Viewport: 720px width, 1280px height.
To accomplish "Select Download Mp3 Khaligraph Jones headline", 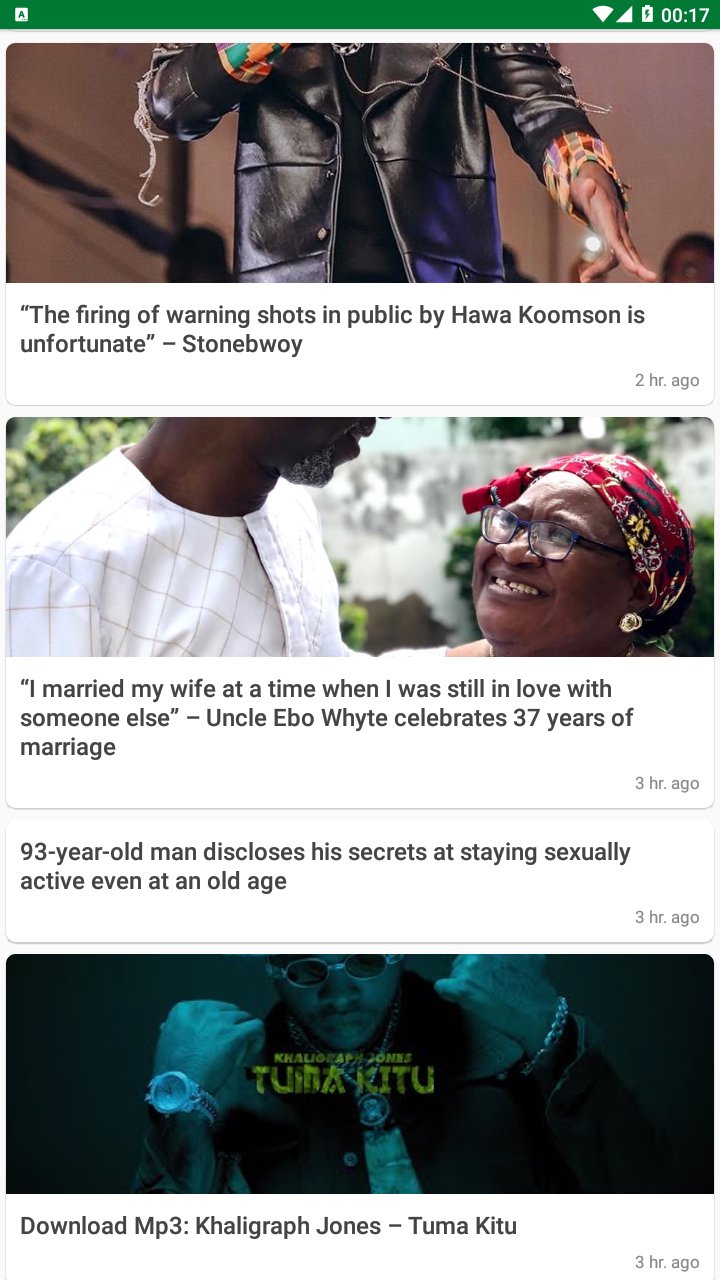I will 268,1226.
